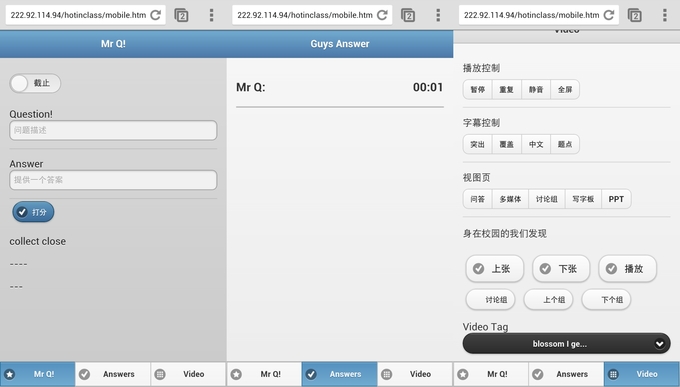This screenshot has width=680, height=387.
Task: Click the 播放 check button
Action: [628, 269]
